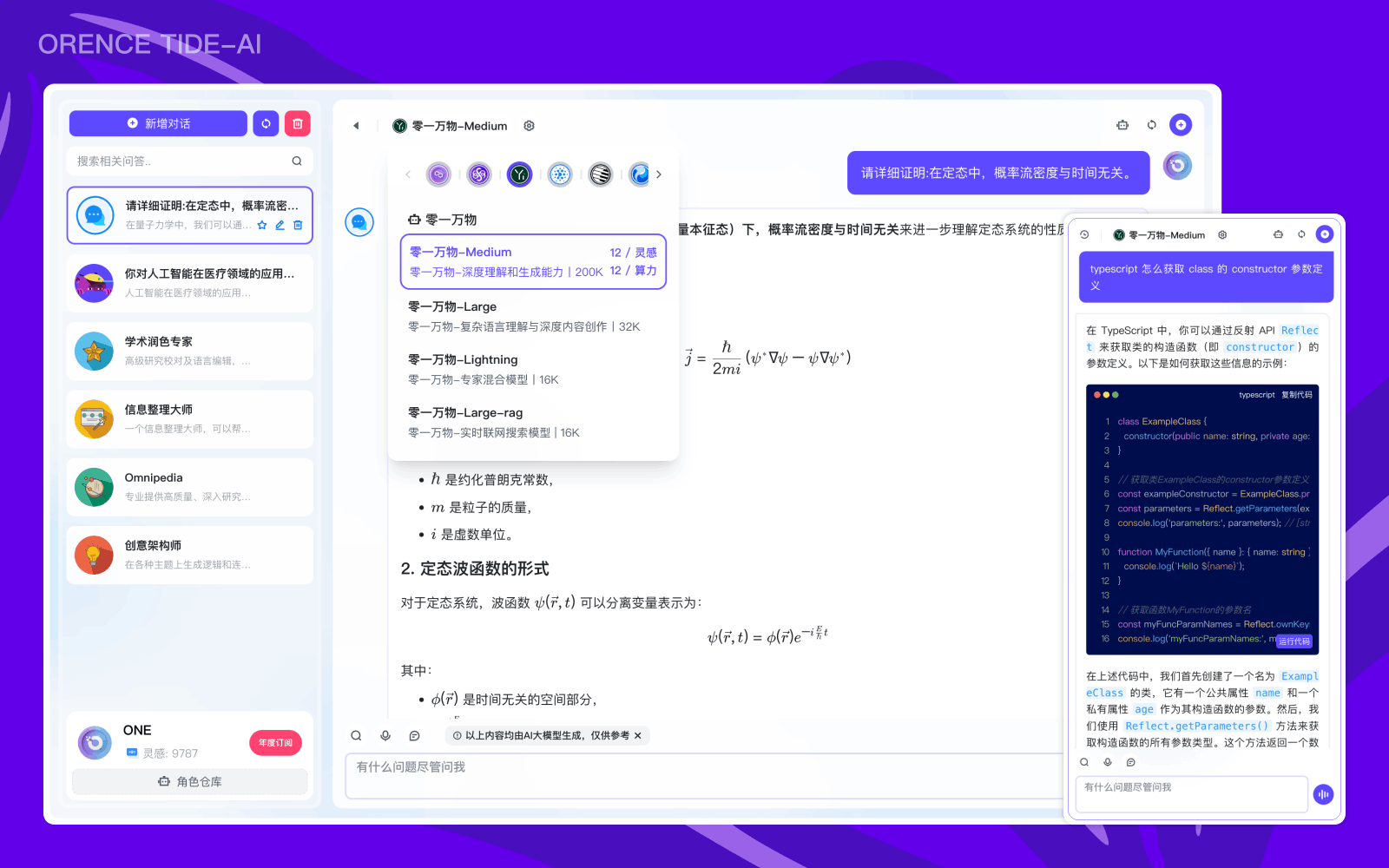Click the purple refresh icon beside 新增对话
Screen dimensions: 1389x868
click(x=266, y=123)
